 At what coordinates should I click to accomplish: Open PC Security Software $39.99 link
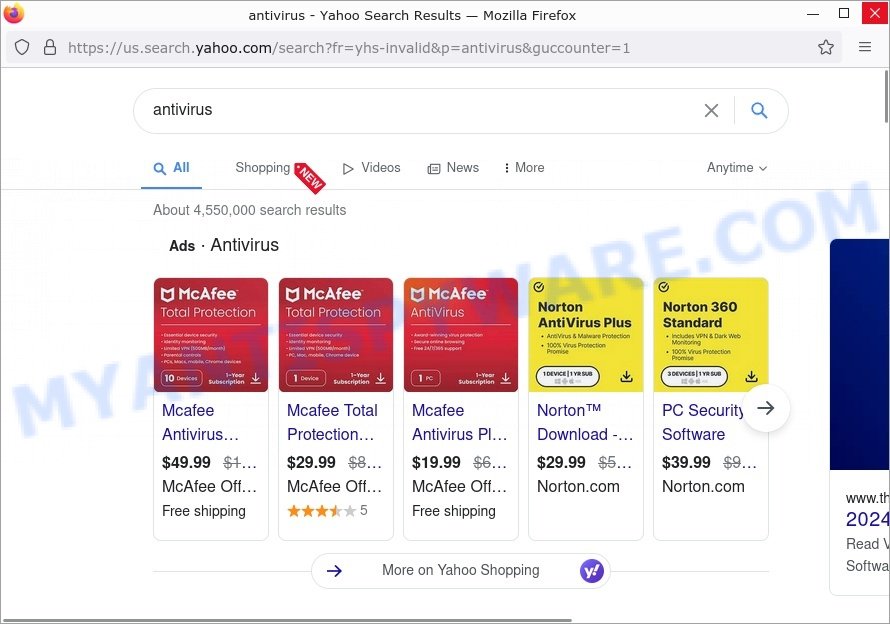[703, 422]
